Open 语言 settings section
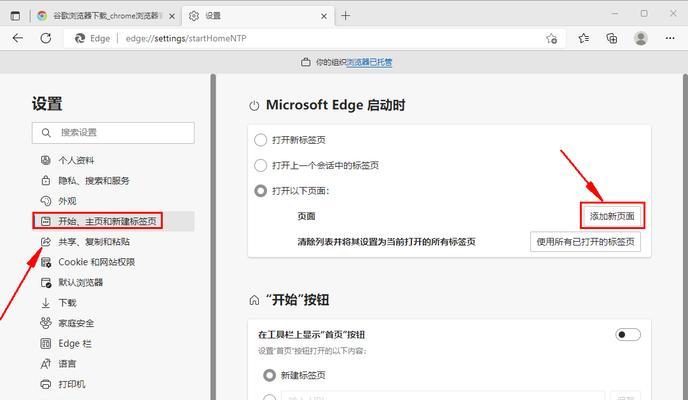The height and width of the screenshot is (400, 688). [x=113, y=364]
